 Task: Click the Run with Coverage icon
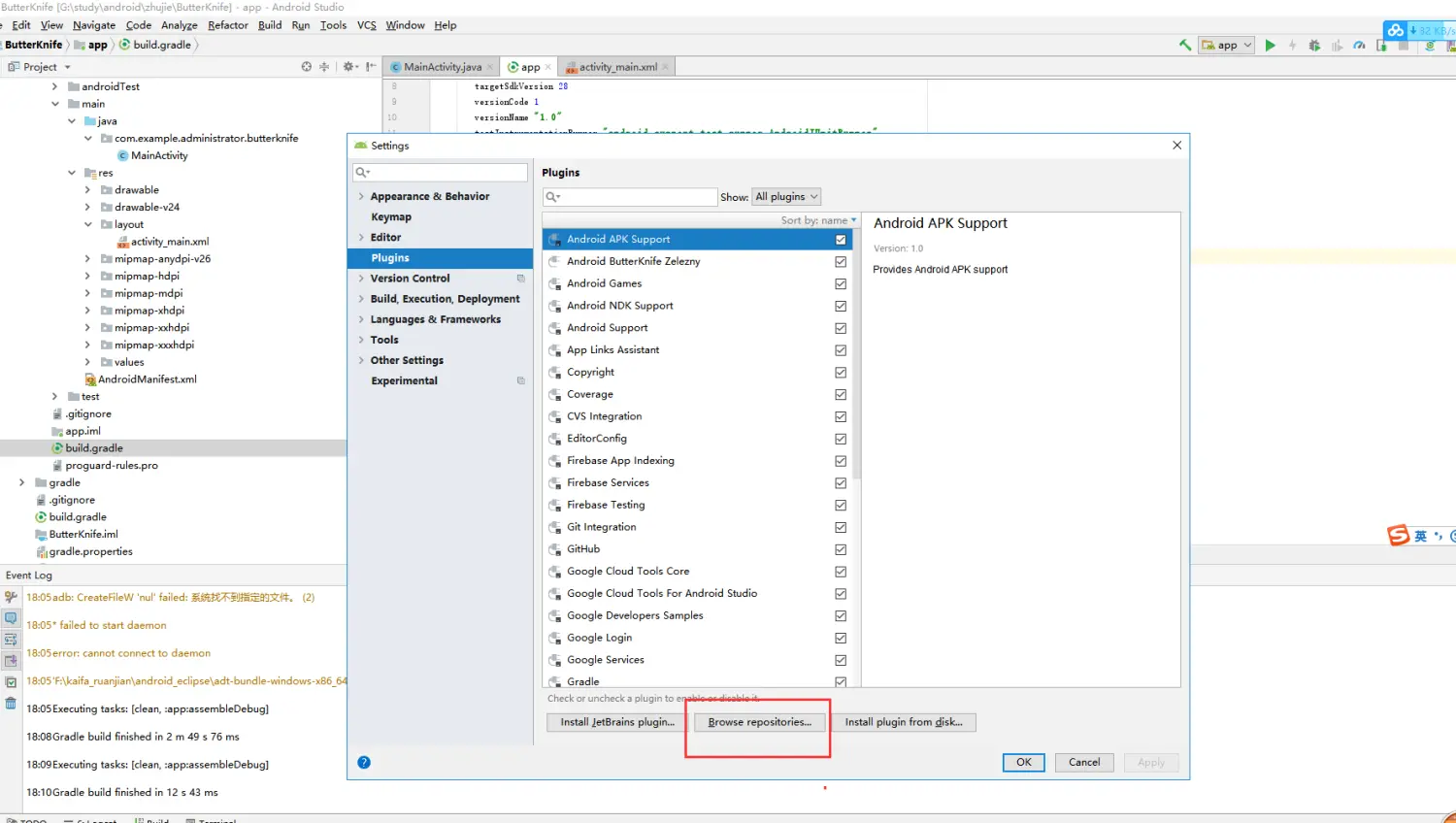1337,45
